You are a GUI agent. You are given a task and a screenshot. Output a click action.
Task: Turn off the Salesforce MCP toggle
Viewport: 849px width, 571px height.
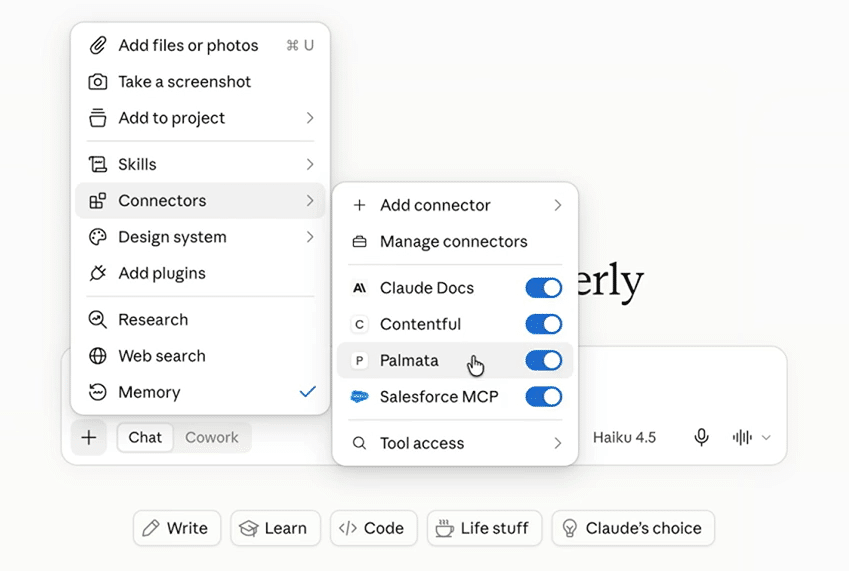[x=544, y=397]
